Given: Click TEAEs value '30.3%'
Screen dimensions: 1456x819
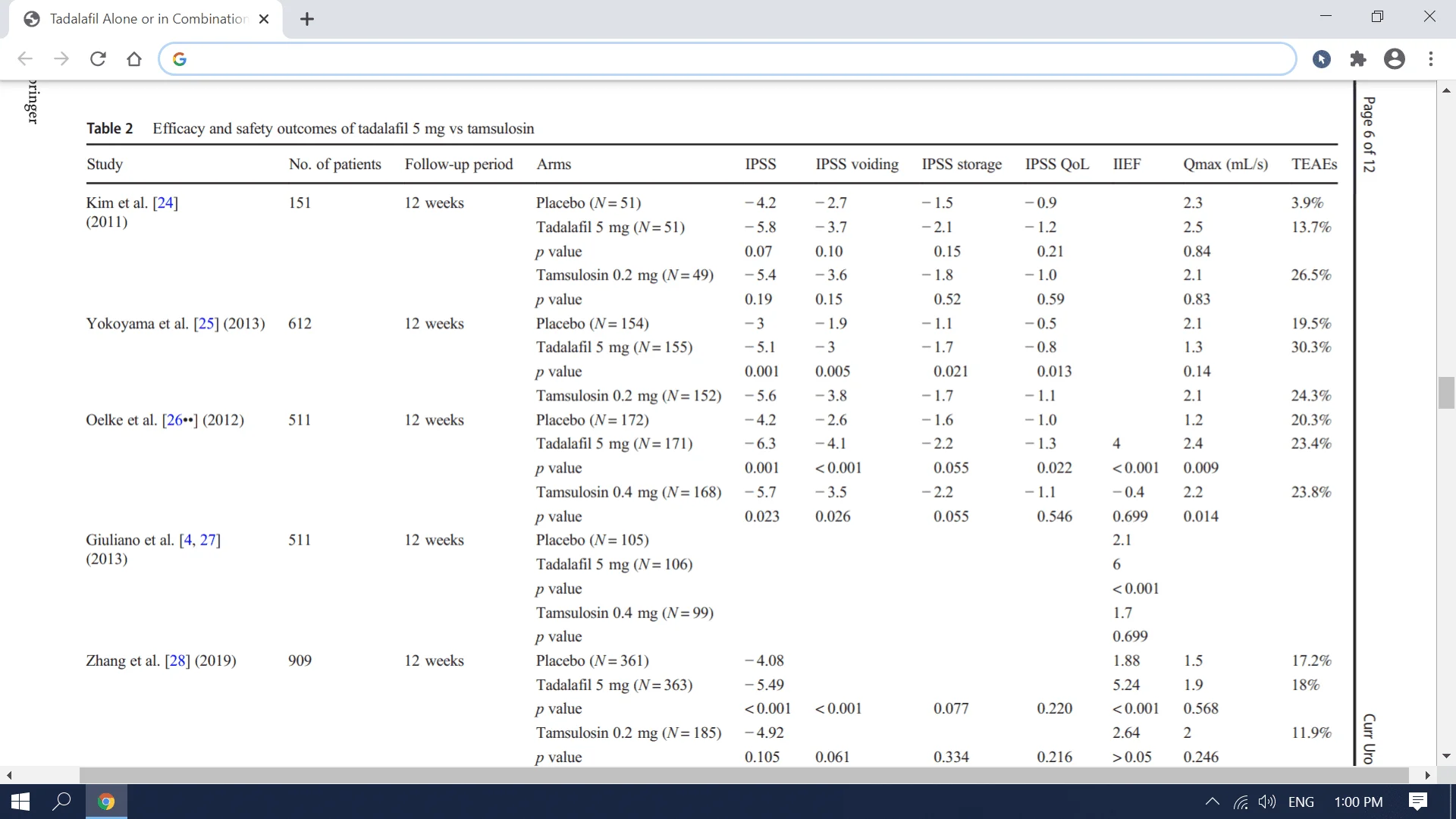Looking at the screenshot, I should [x=1311, y=347].
